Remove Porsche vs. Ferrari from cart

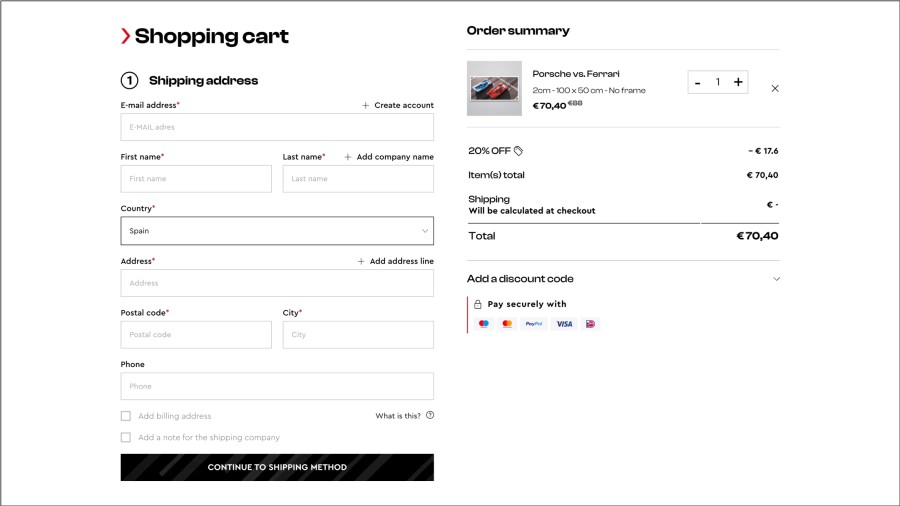click(775, 88)
